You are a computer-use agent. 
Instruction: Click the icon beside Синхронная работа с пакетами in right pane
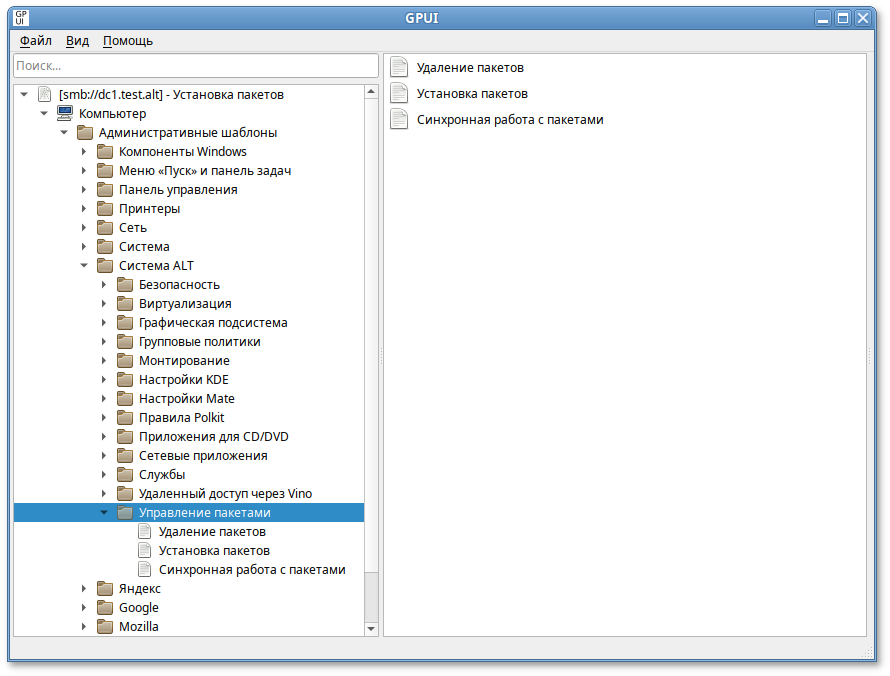click(400, 119)
